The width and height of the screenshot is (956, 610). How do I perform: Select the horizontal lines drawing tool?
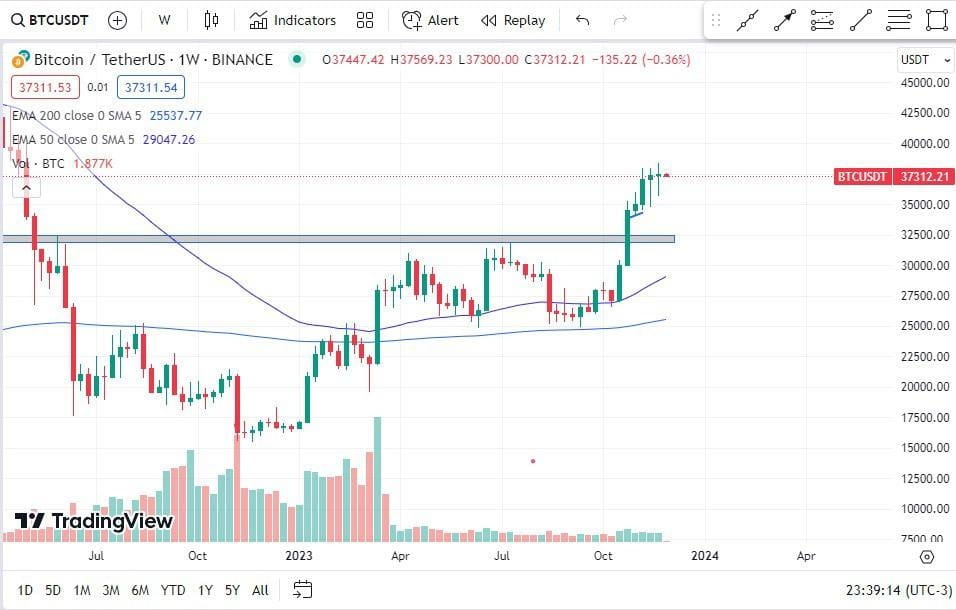pos(898,19)
